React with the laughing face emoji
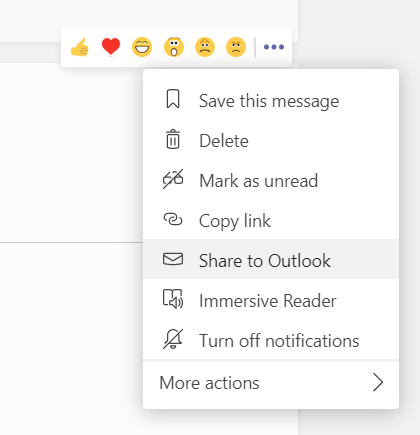Viewport: 420px width, 435px height. pos(142,47)
